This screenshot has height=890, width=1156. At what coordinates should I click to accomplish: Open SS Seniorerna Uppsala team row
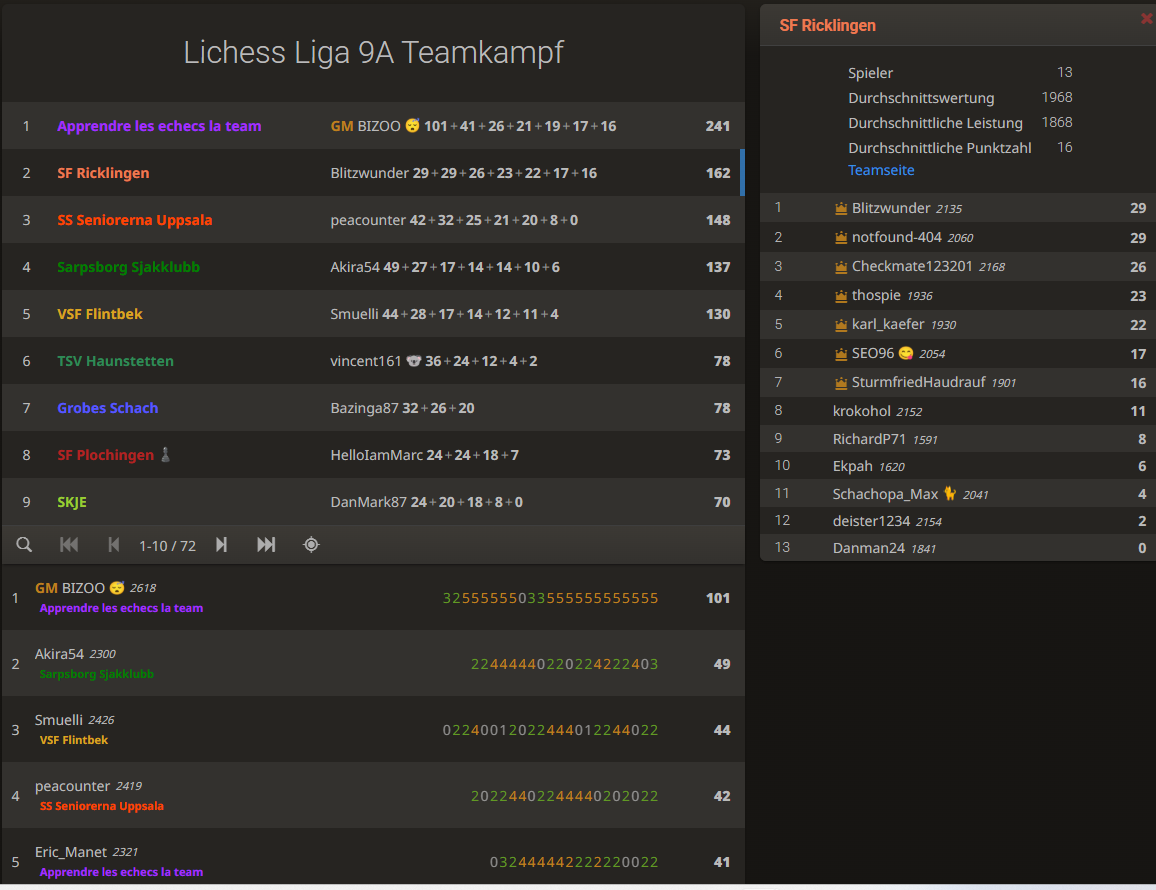click(x=373, y=220)
